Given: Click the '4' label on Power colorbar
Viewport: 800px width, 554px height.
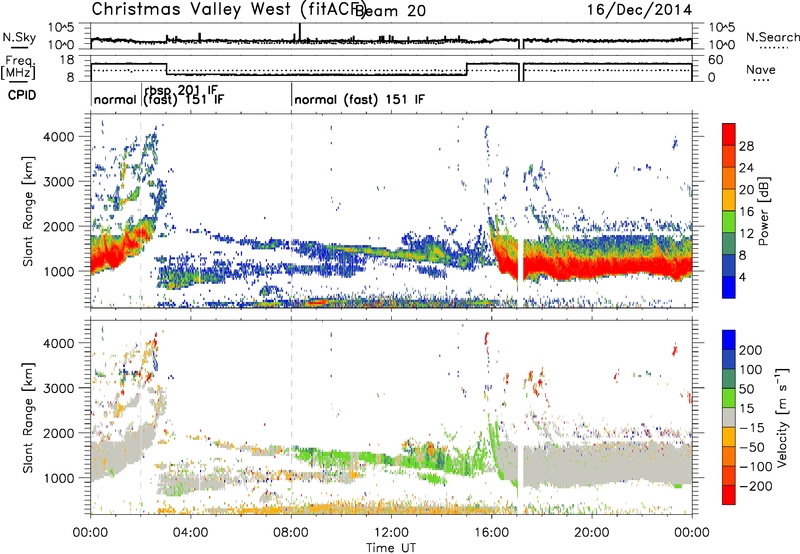Looking at the screenshot, I should [742, 277].
